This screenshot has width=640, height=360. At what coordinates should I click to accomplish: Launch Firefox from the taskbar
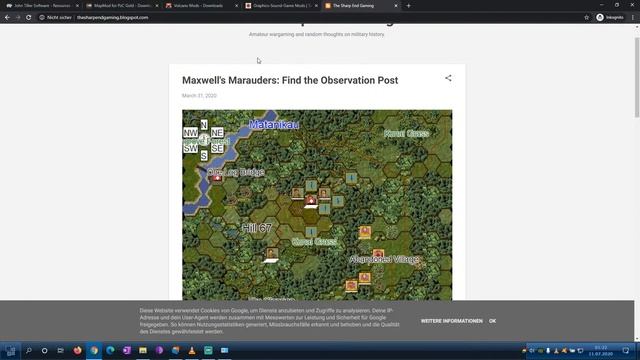pyautogui.click(x=78, y=351)
